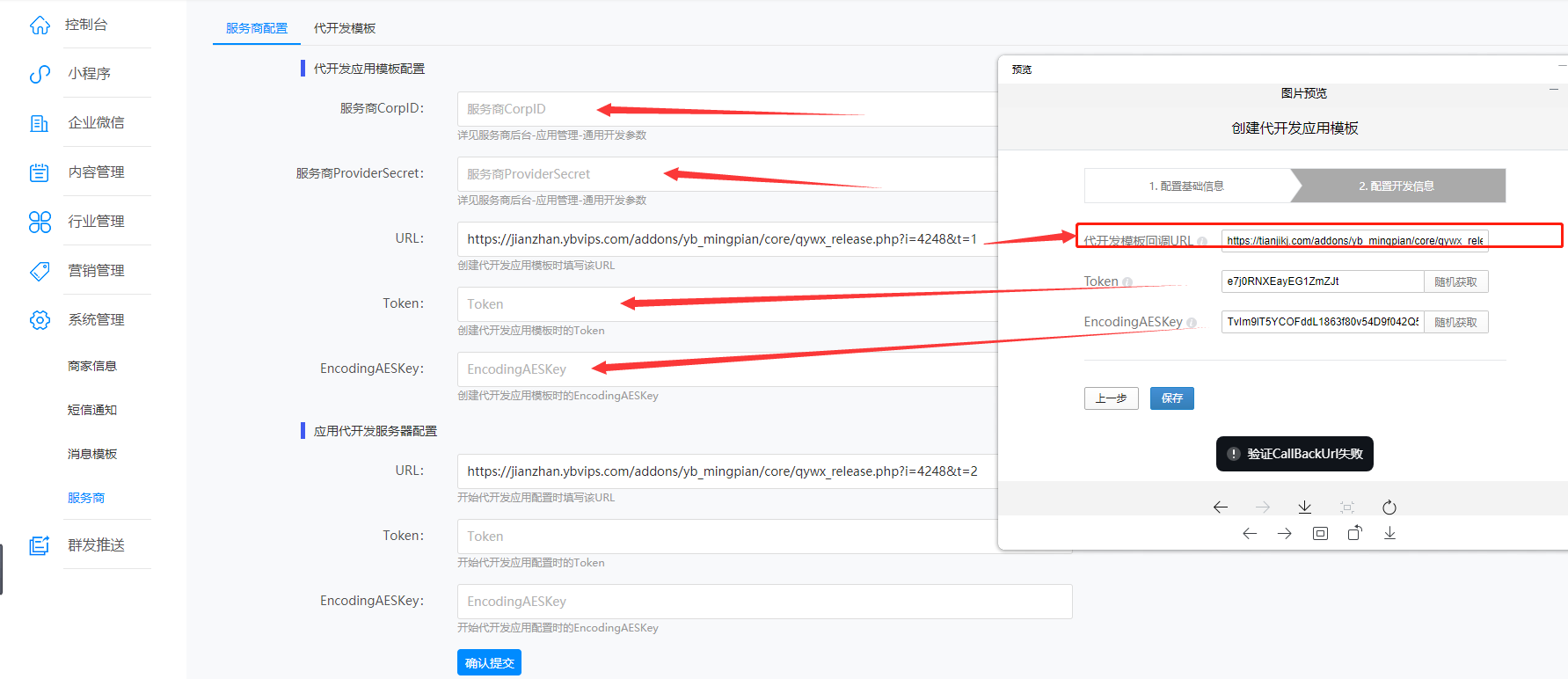Open the 行业管理 four-petal icon
The image size is (1568, 679).
pos(40,222)
